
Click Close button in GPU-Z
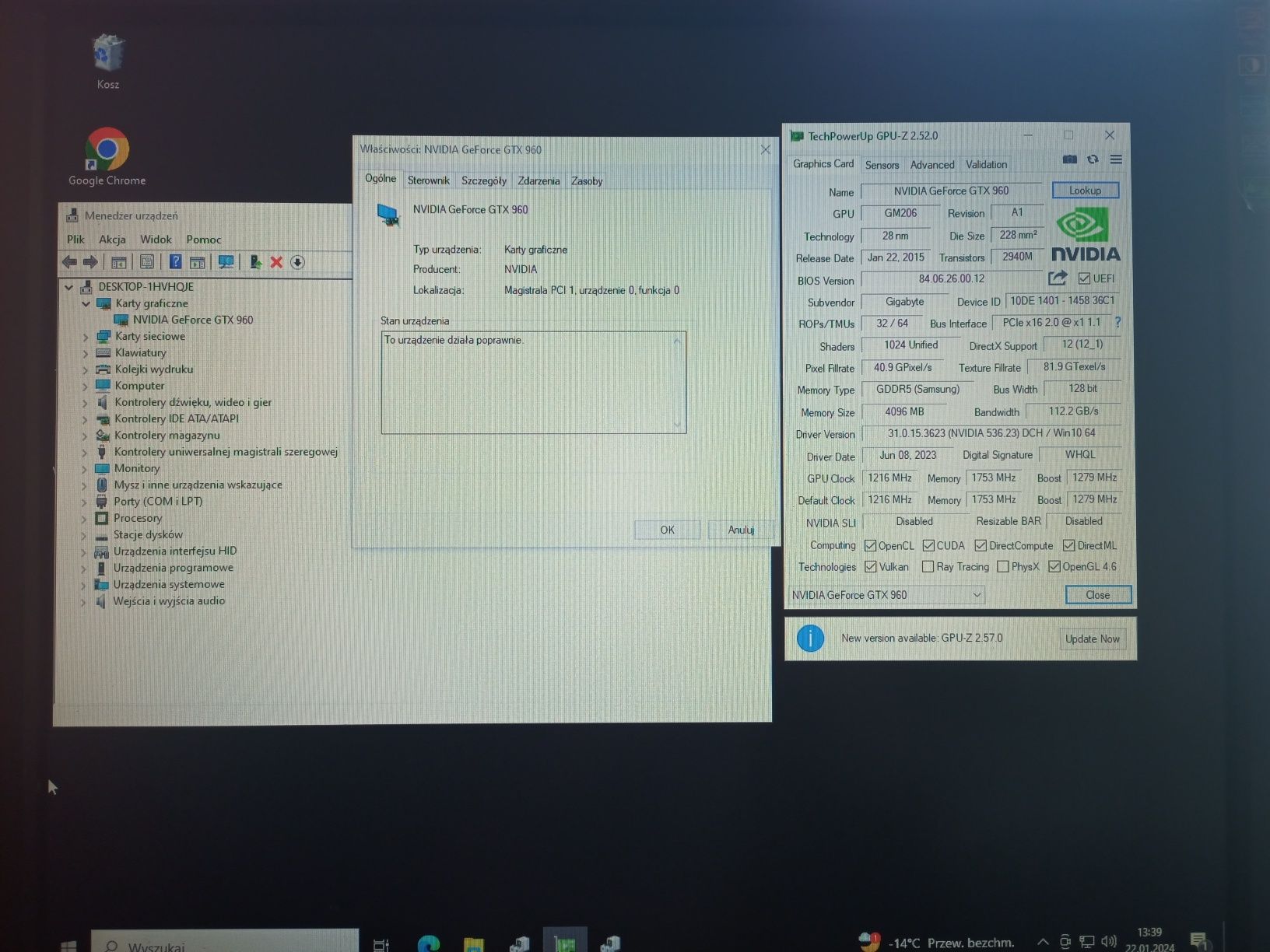pyautogui.click(x=1097, y=595)
